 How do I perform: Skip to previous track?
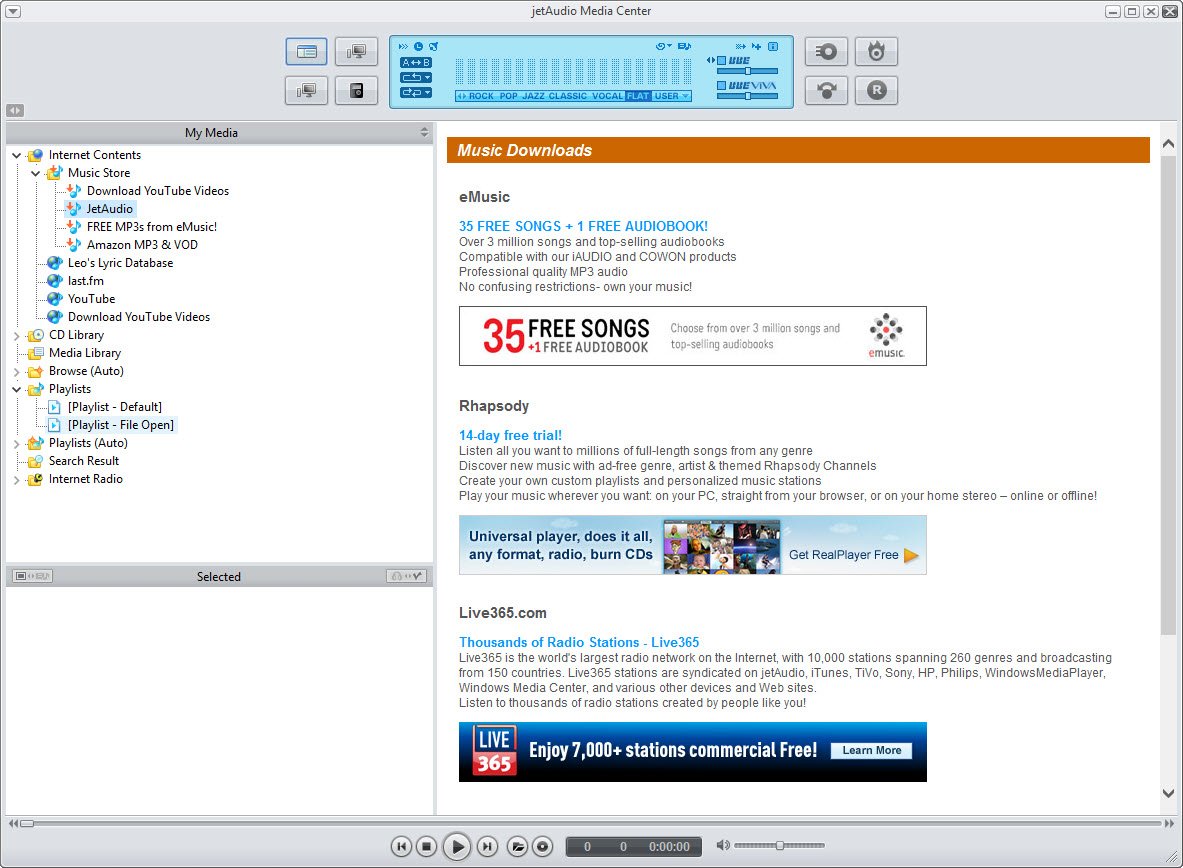pos(401,846)
